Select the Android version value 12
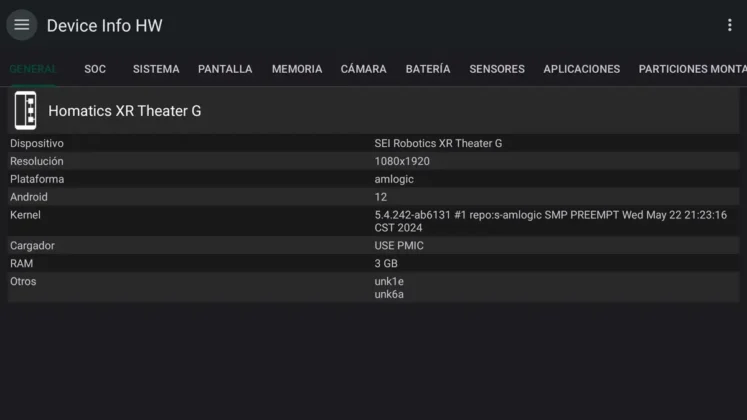Screen dimensions: 747x420 380,197
